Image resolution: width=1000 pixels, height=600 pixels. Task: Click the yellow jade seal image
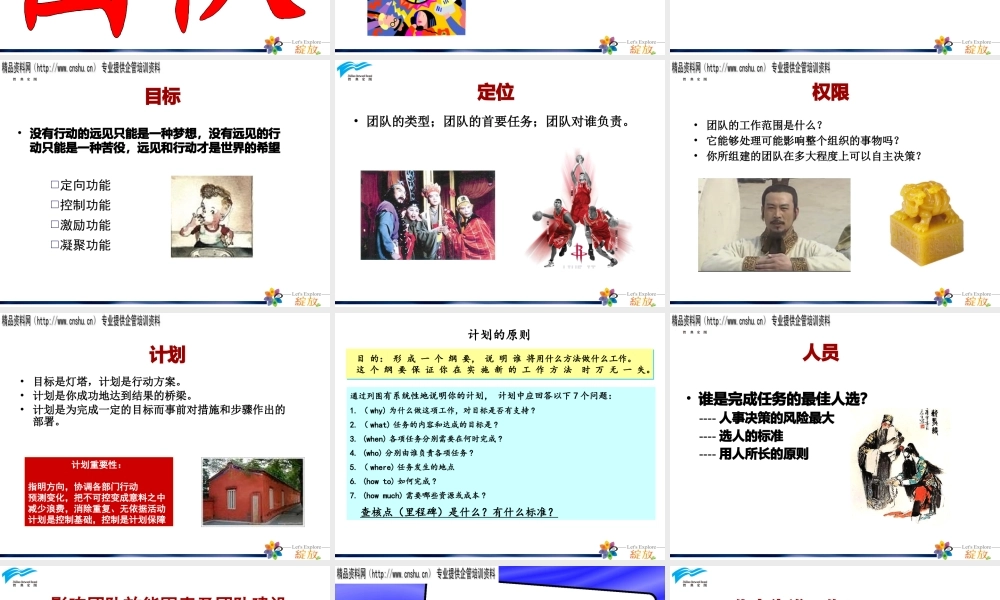pos(925,223)
